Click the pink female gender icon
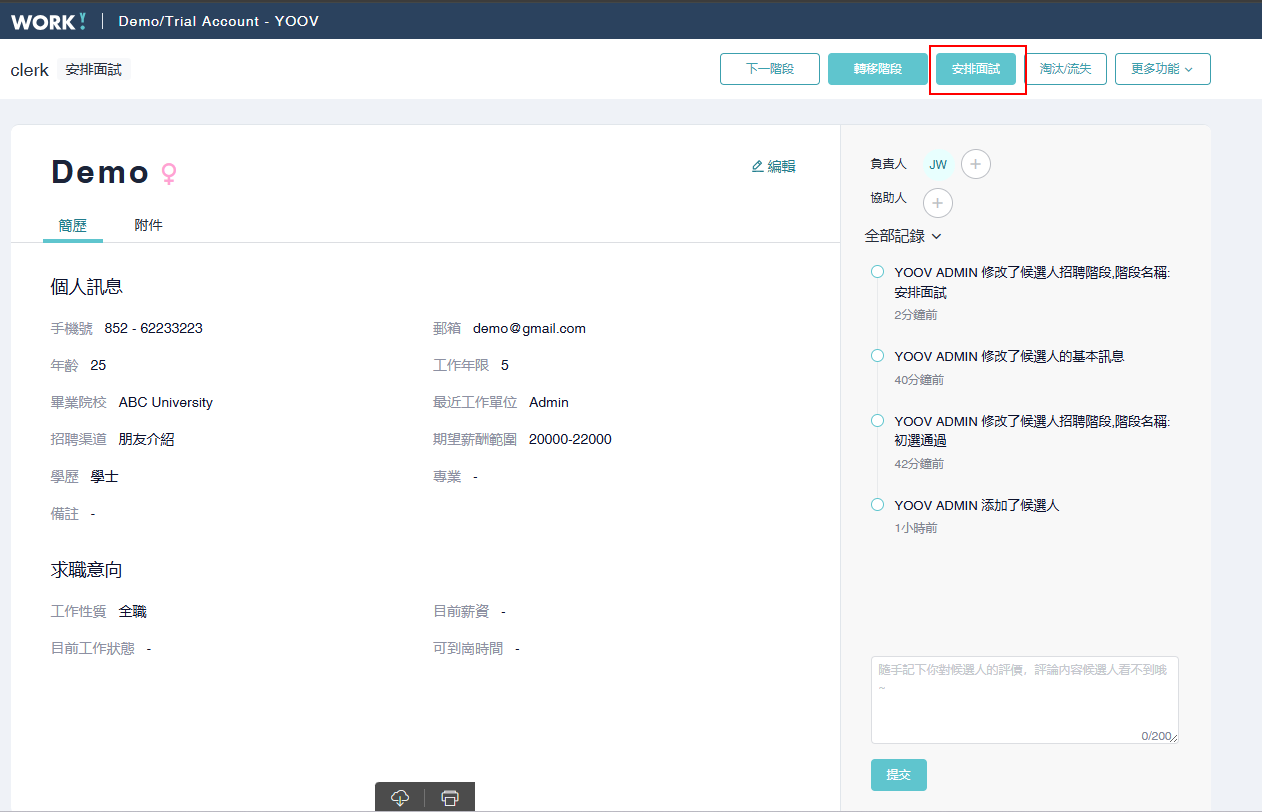 [169, 174]
